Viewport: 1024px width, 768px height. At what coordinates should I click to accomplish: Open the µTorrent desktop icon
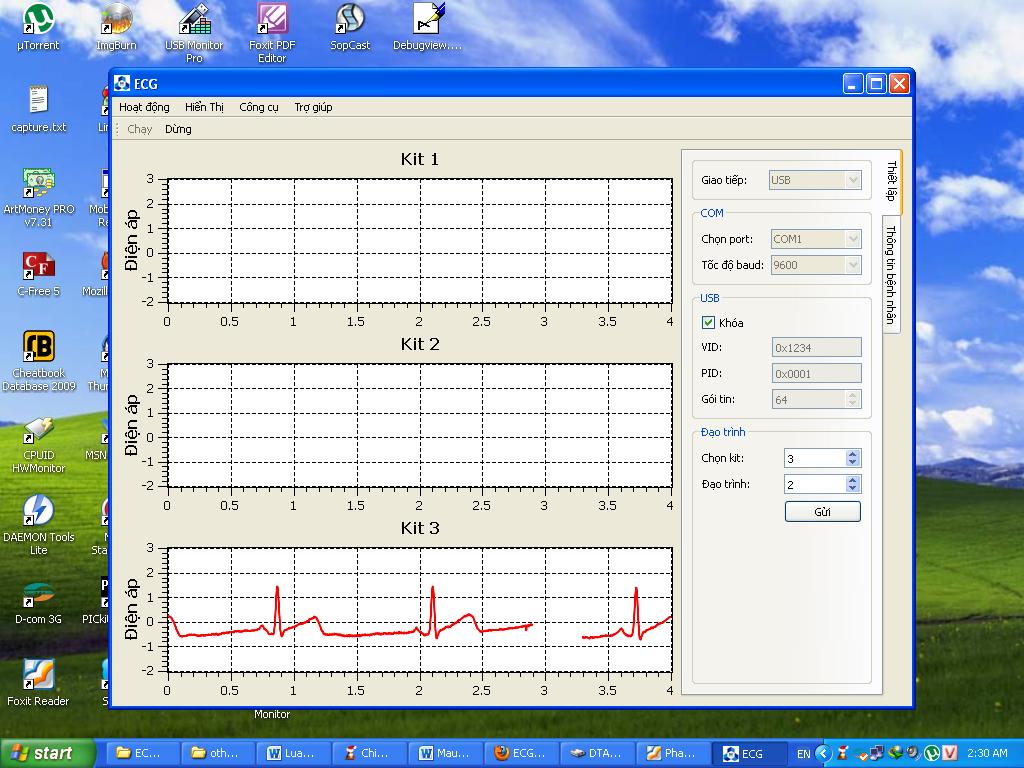tap(38, 20)
